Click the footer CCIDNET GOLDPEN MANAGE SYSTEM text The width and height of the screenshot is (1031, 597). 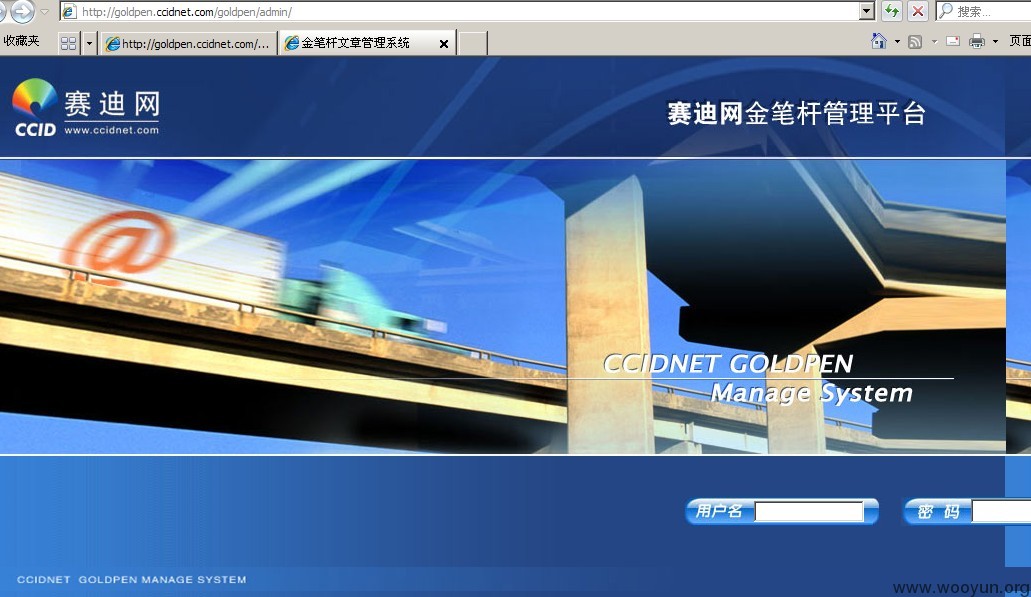pos(132,579)
